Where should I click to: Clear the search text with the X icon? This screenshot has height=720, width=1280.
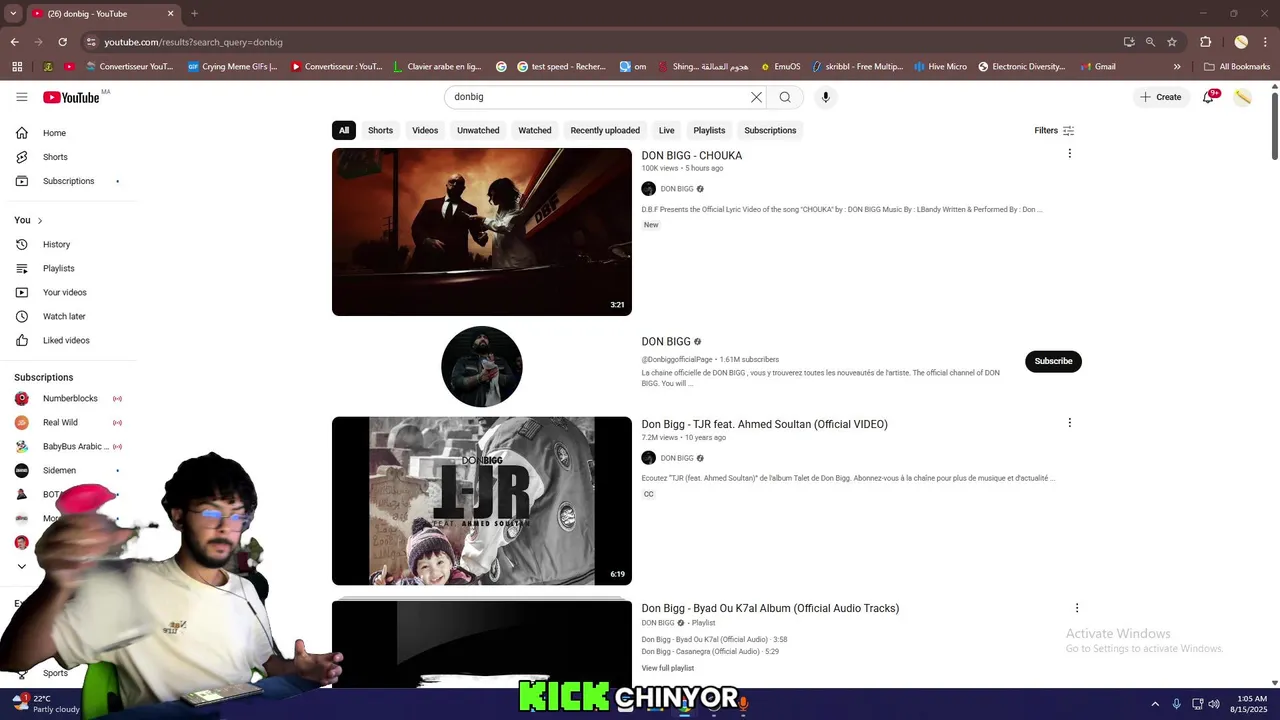756,97
